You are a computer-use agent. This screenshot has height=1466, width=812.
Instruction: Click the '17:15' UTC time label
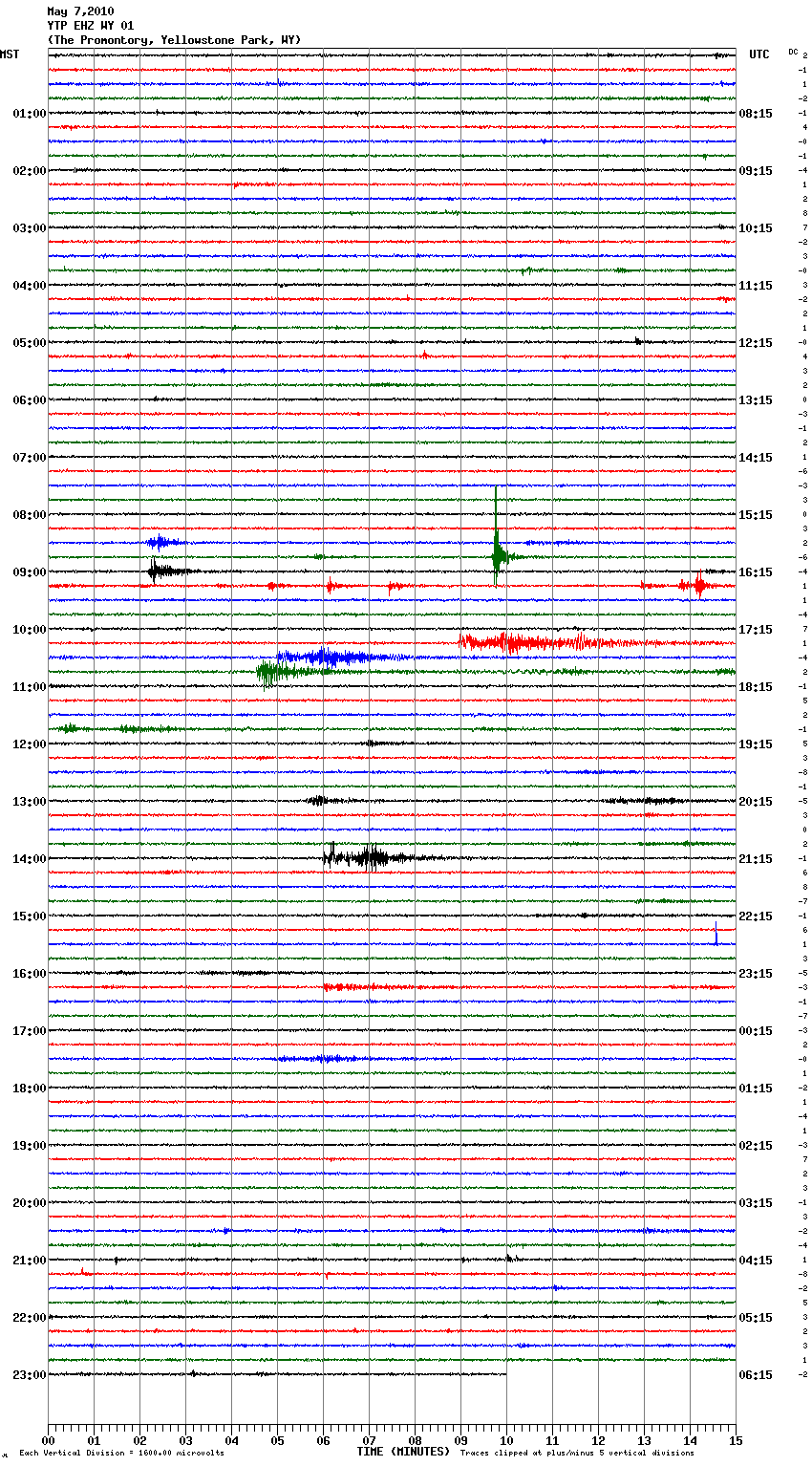pyautogui.click(x=756, y=630)
